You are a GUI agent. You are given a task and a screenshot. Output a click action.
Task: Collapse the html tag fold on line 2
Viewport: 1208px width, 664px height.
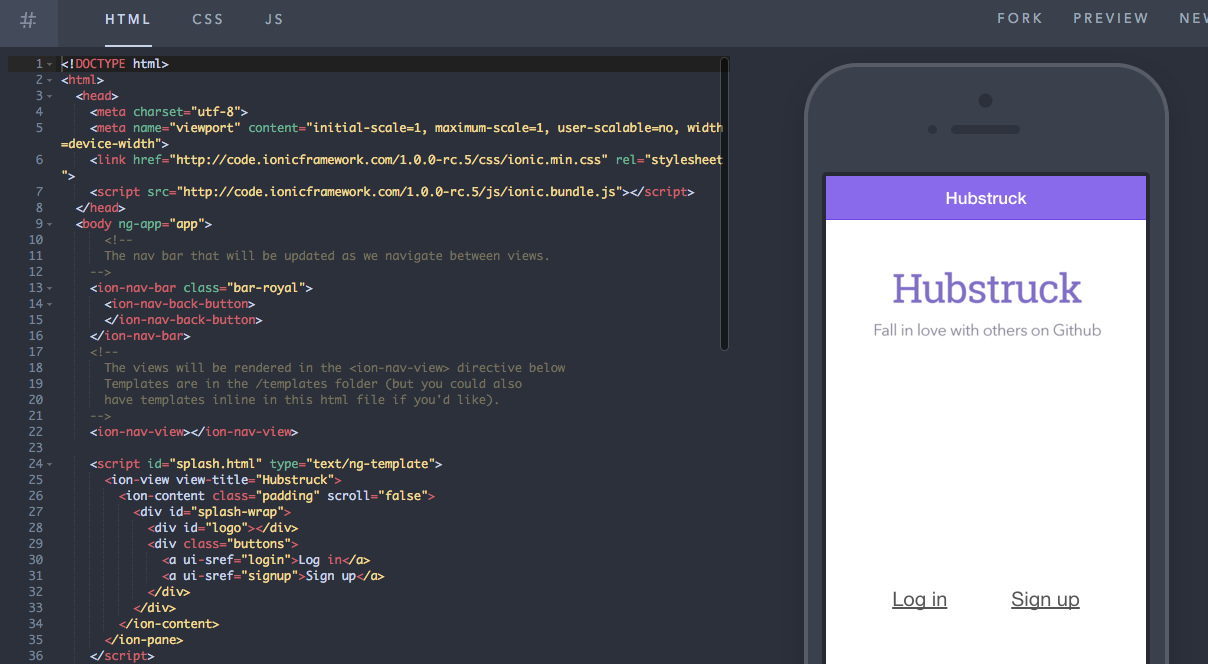[x=49, y=80]
